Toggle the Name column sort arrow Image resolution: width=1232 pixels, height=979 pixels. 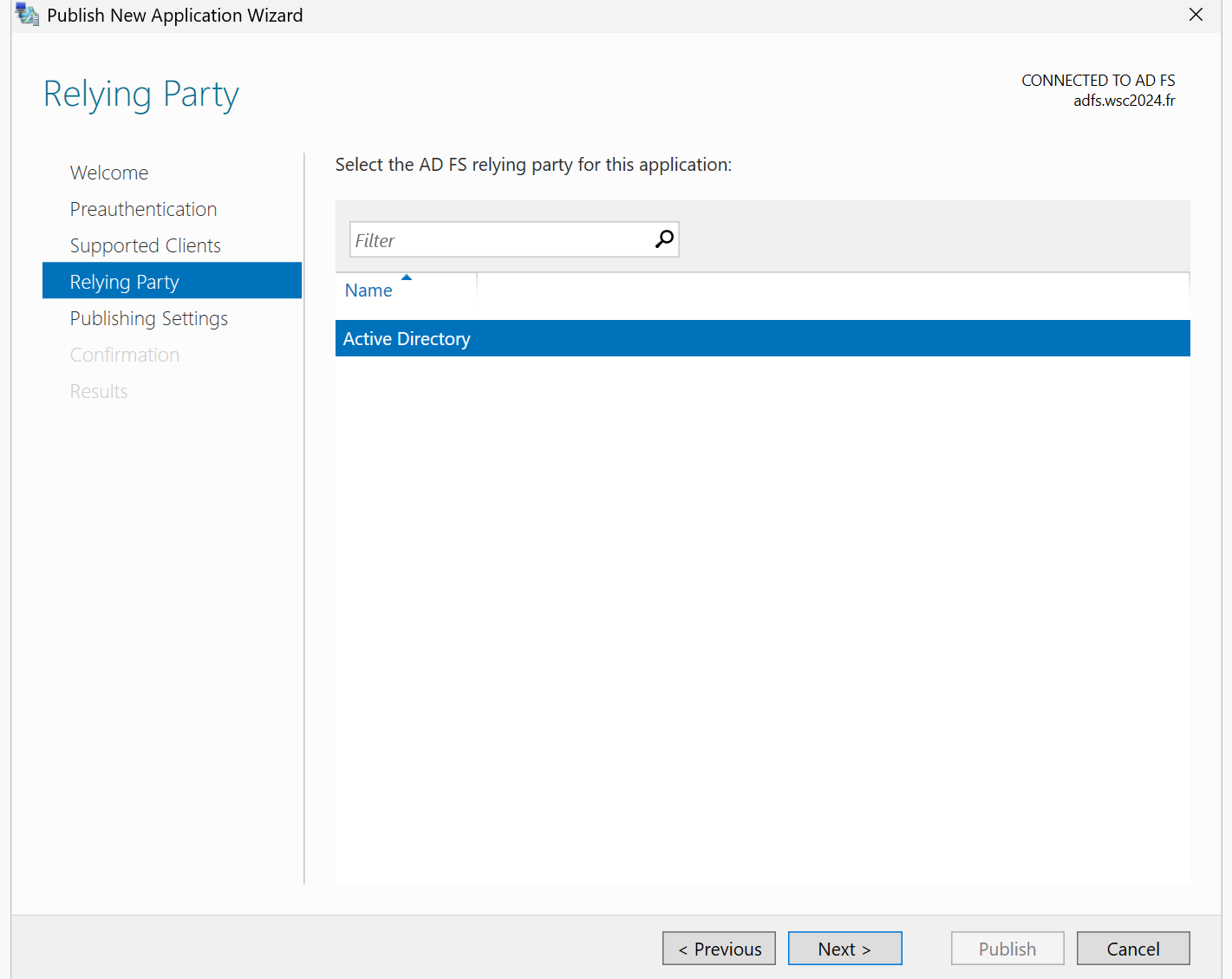coord(407,277)
